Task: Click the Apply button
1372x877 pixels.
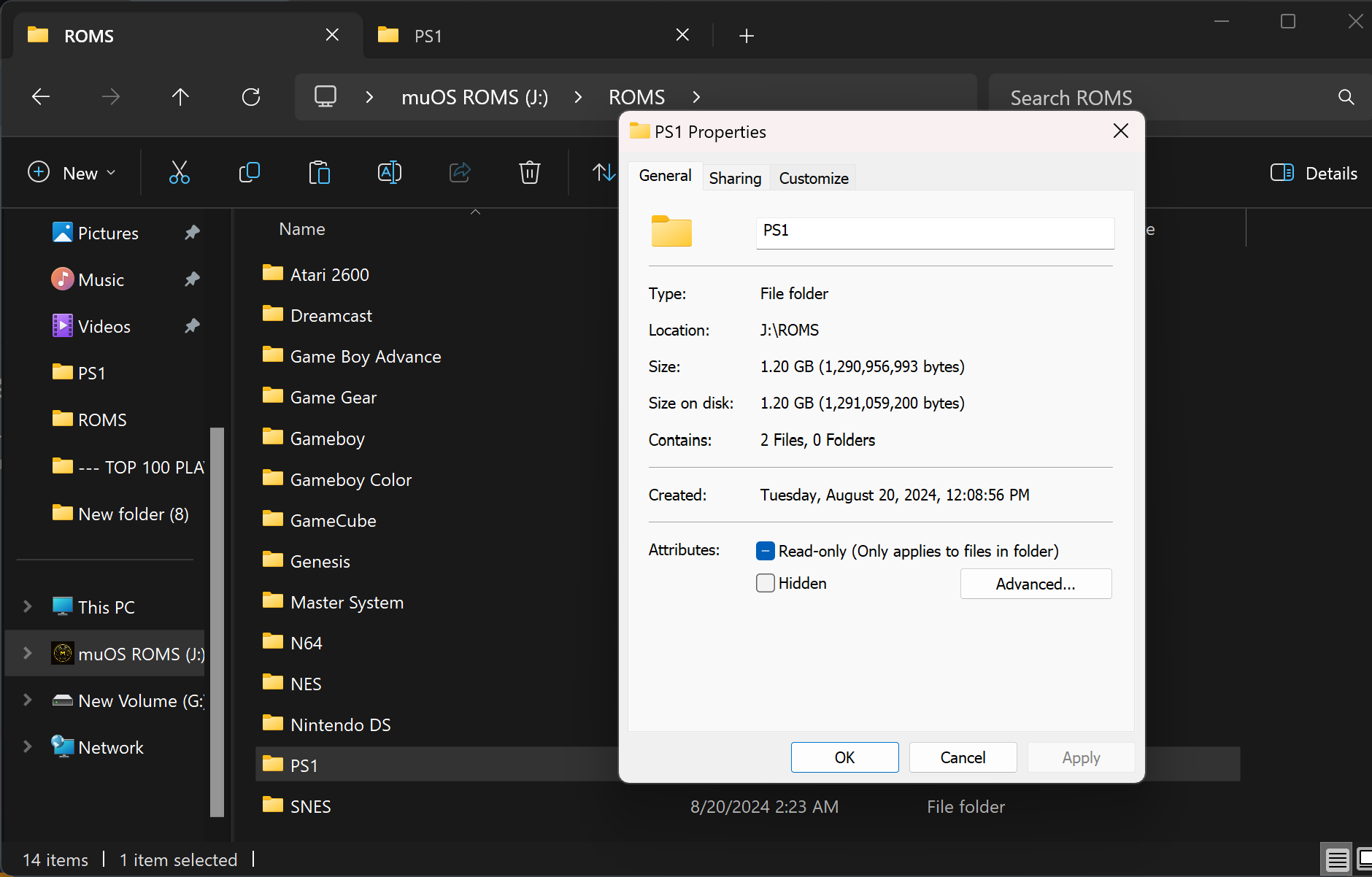Action: point(1082,757)
